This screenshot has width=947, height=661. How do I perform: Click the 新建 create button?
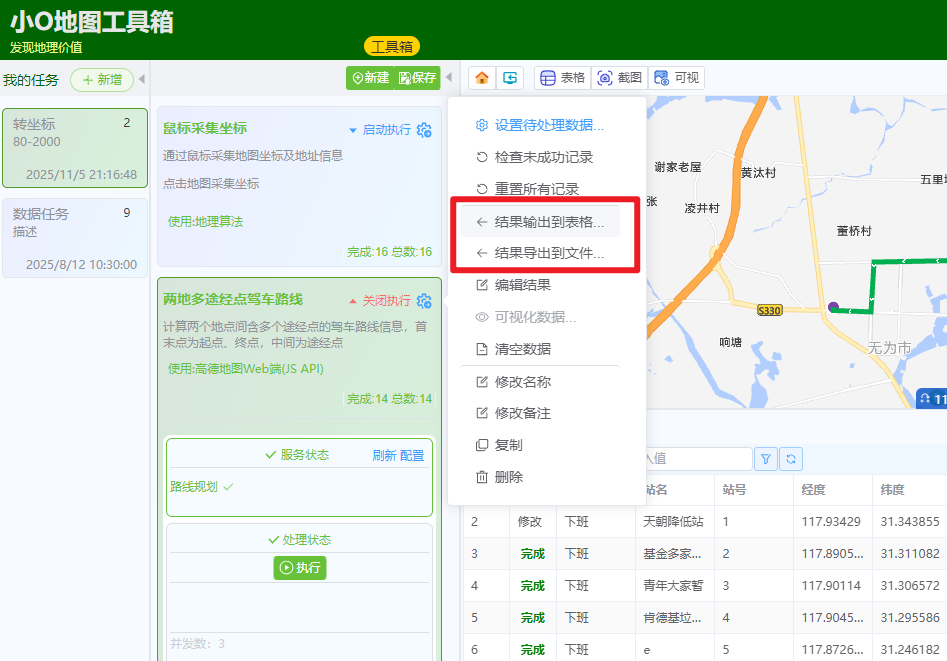tap(370, 78)
